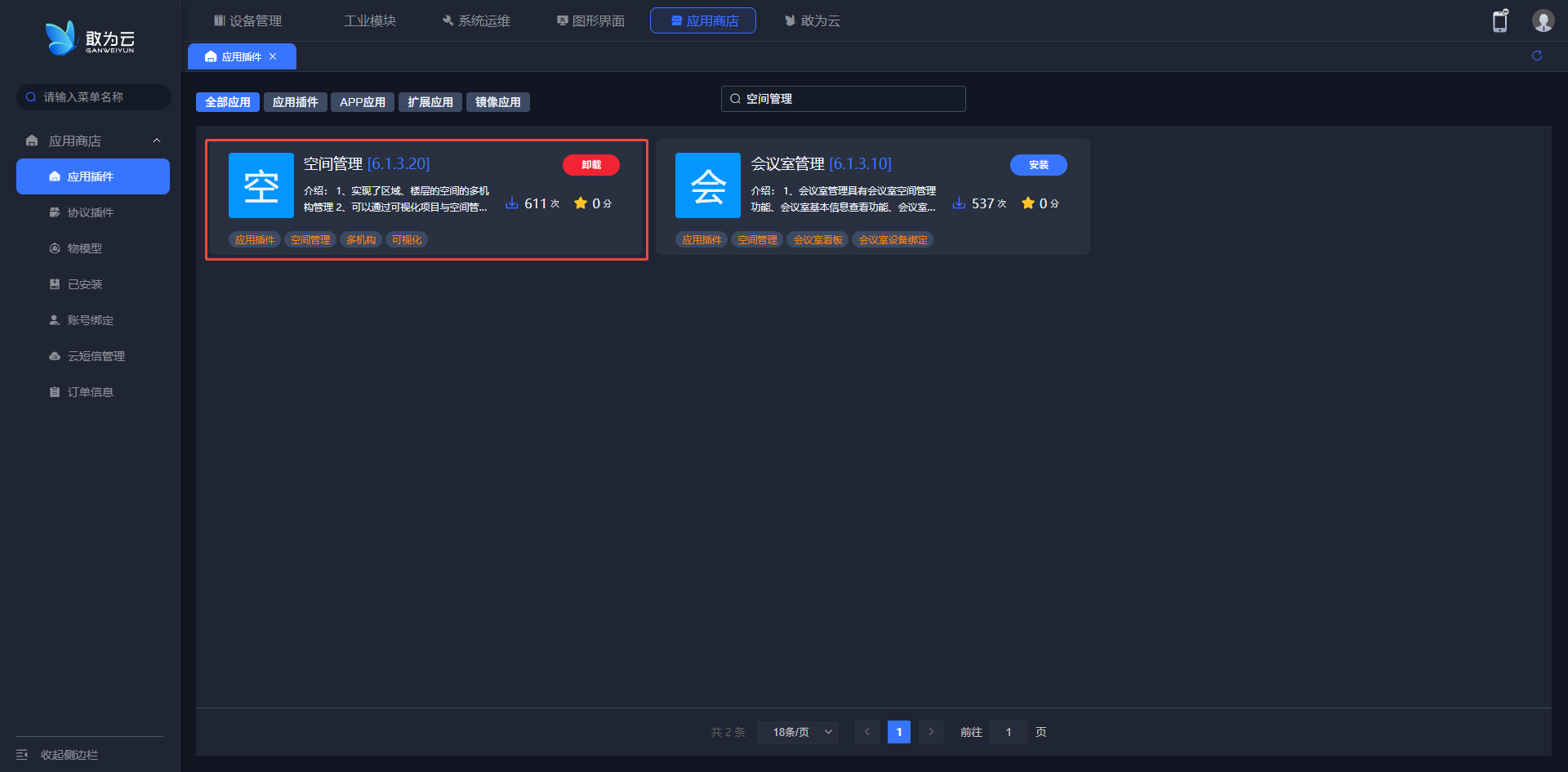Click the 云短信管理 cloud icon

(55, 356)
